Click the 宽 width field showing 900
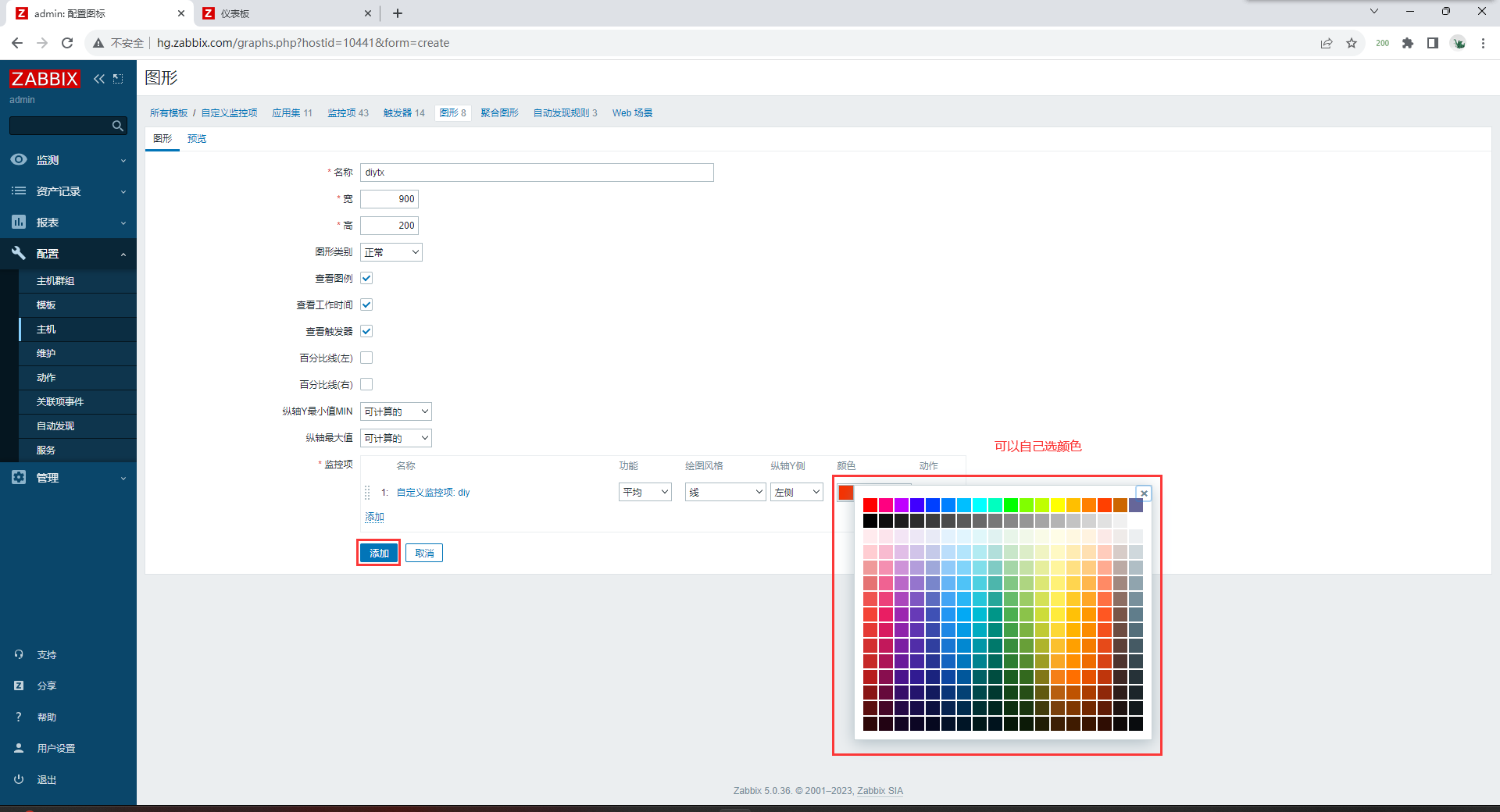 389,199
